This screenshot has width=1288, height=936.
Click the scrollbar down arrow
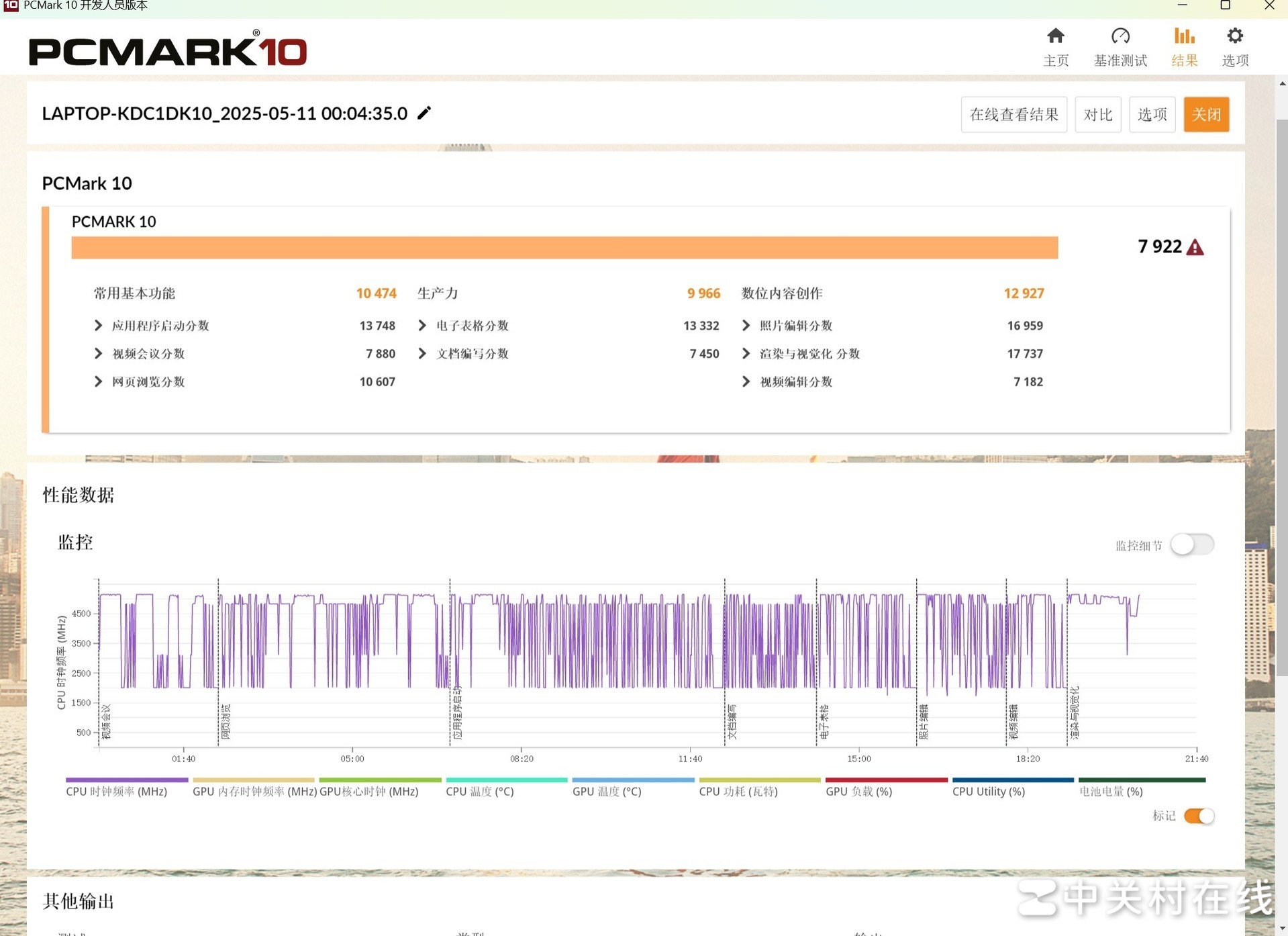[1282, 929]
